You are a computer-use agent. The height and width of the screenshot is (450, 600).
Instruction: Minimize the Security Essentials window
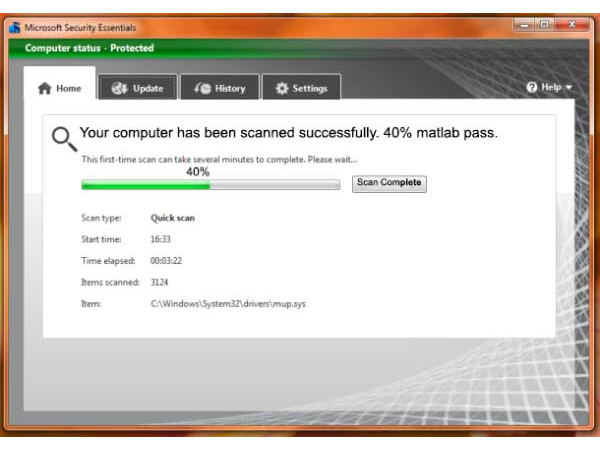524,25
